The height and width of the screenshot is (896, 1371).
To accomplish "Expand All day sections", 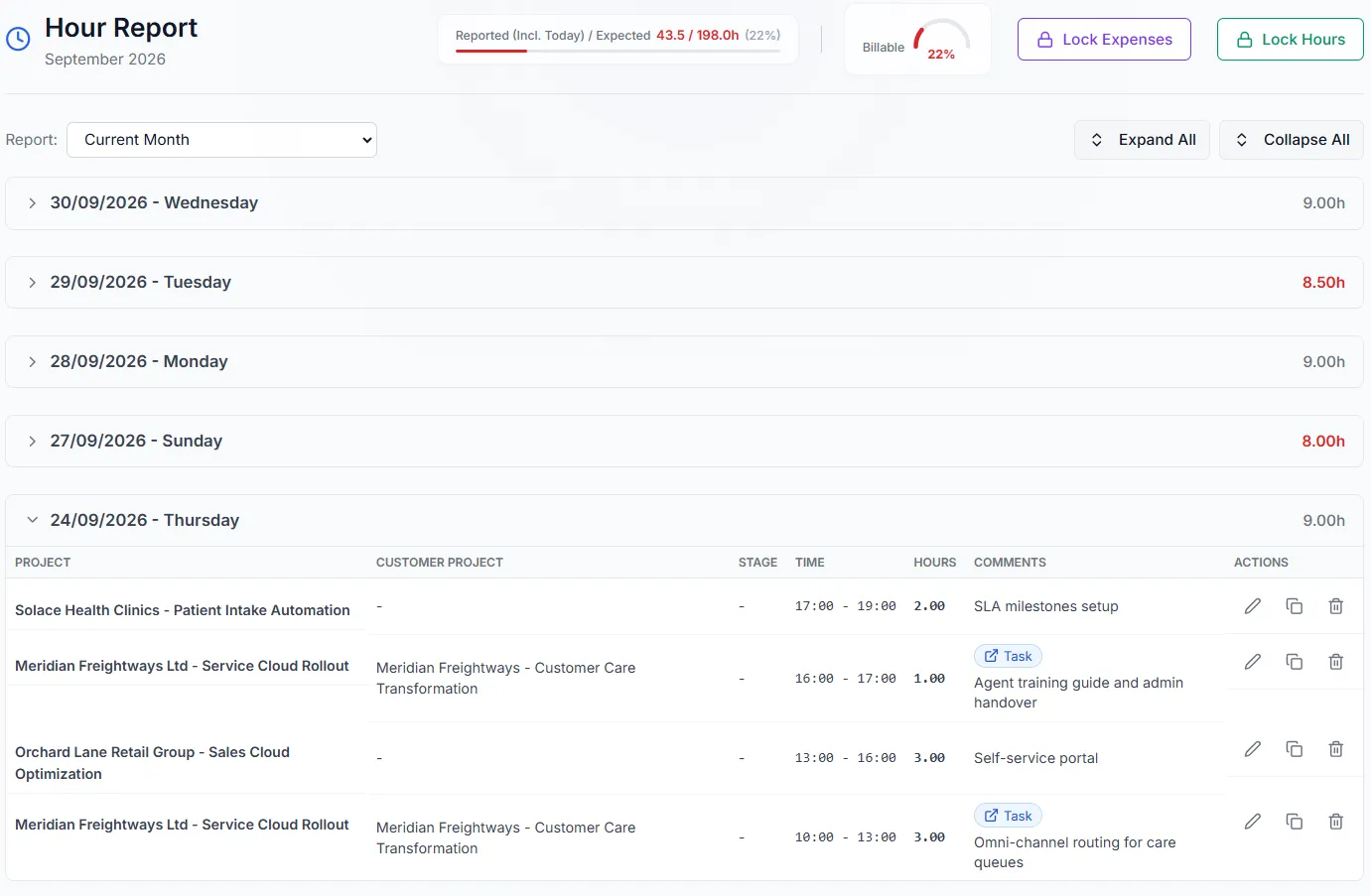I will [1142, 140].
